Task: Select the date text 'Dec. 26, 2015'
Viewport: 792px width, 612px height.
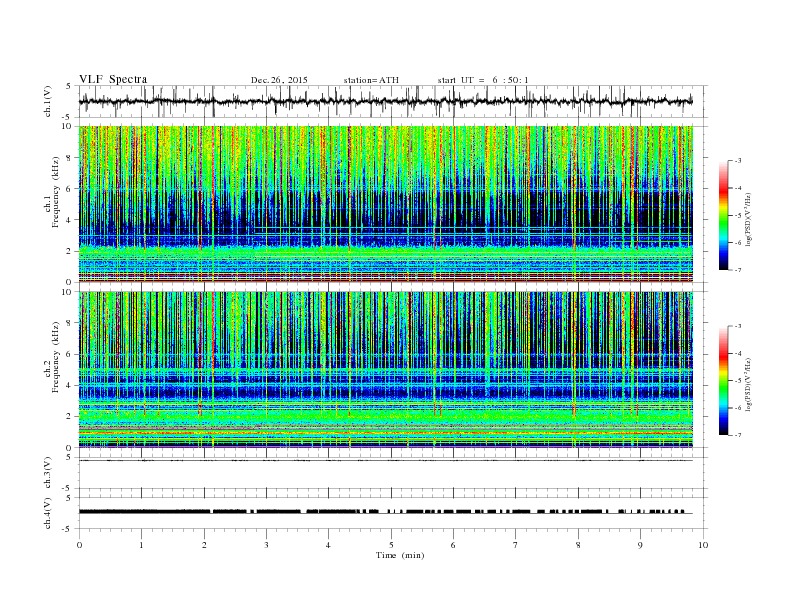Action: click(279, 80)
